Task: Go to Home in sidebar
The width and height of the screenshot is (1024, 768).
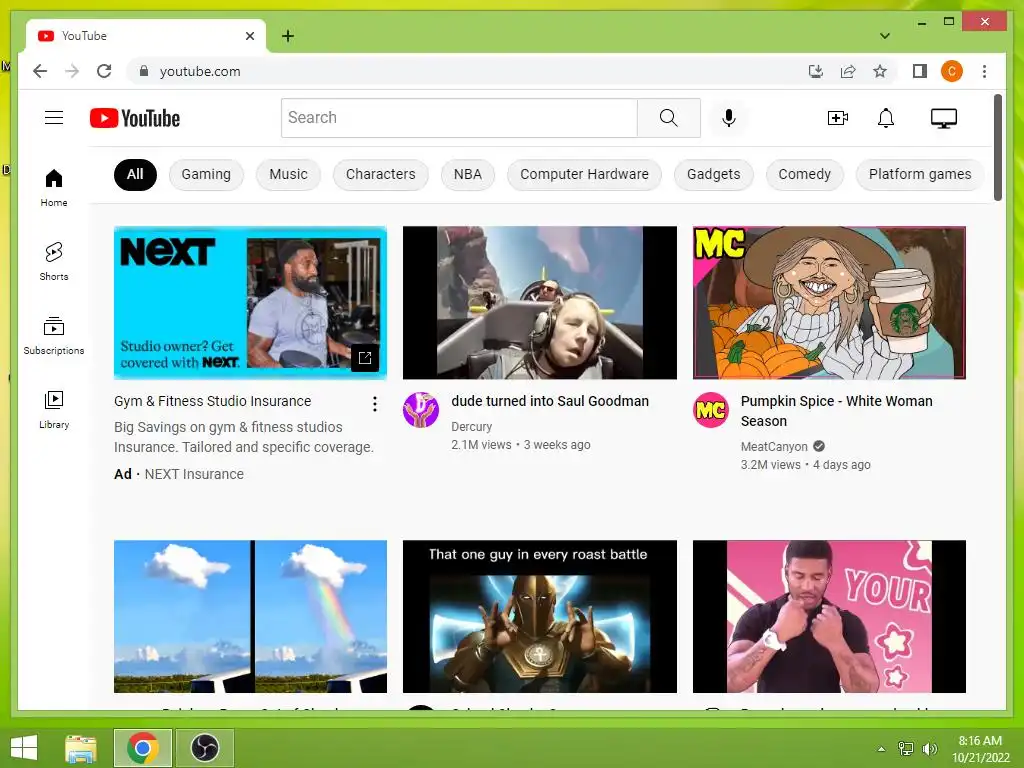Action: coord(54,188)
